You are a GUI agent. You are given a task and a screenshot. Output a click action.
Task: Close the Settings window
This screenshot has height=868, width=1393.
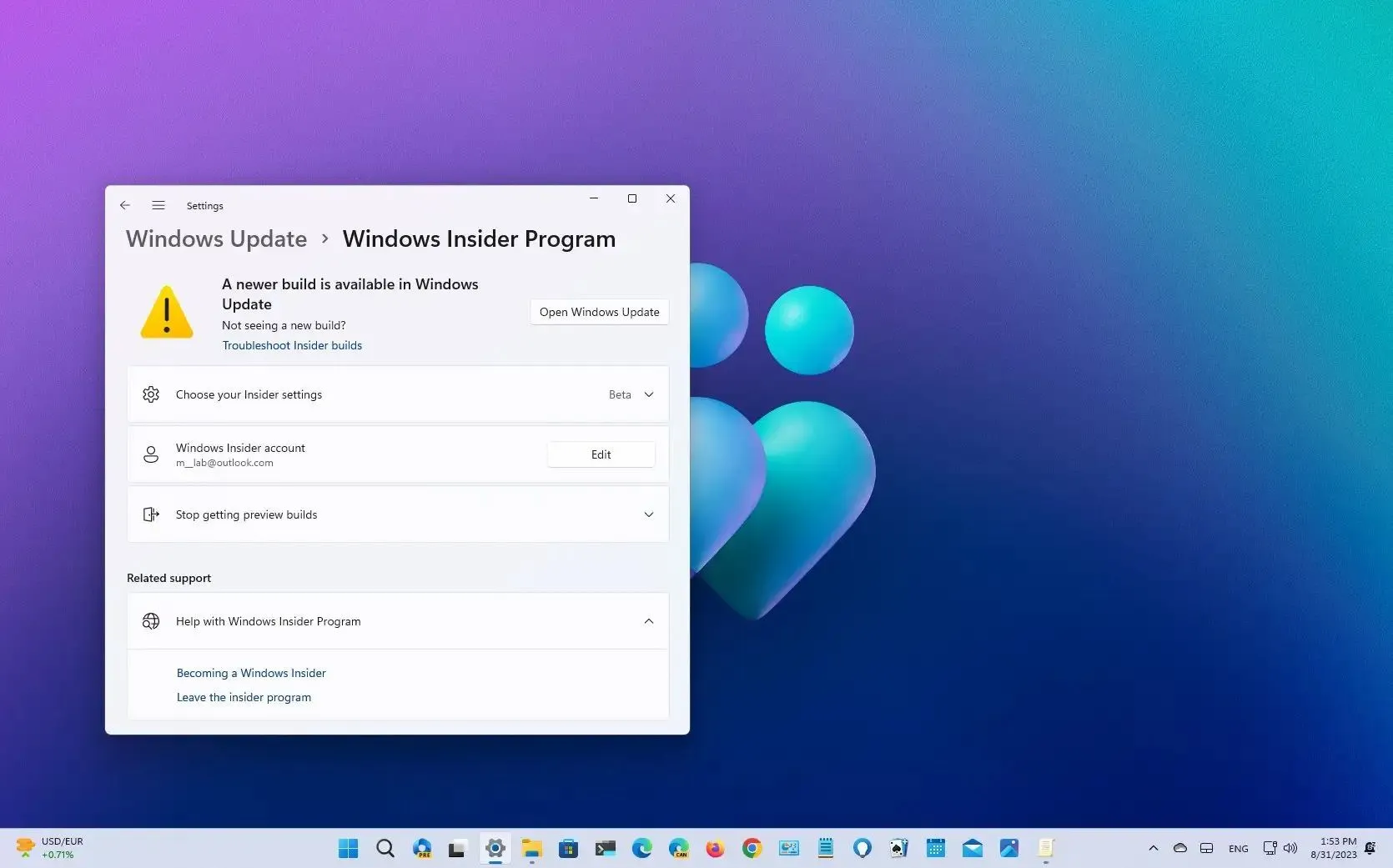tap(671, 198)
